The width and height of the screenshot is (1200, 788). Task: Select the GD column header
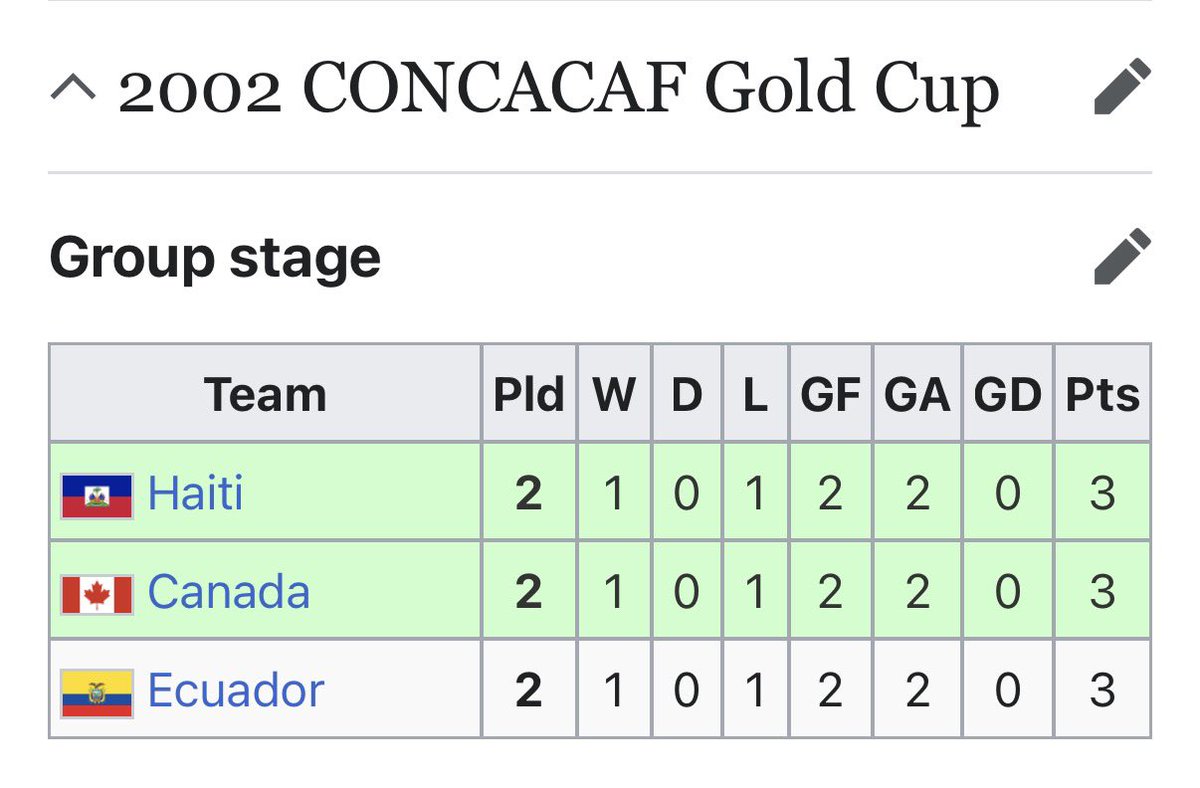1008,394
